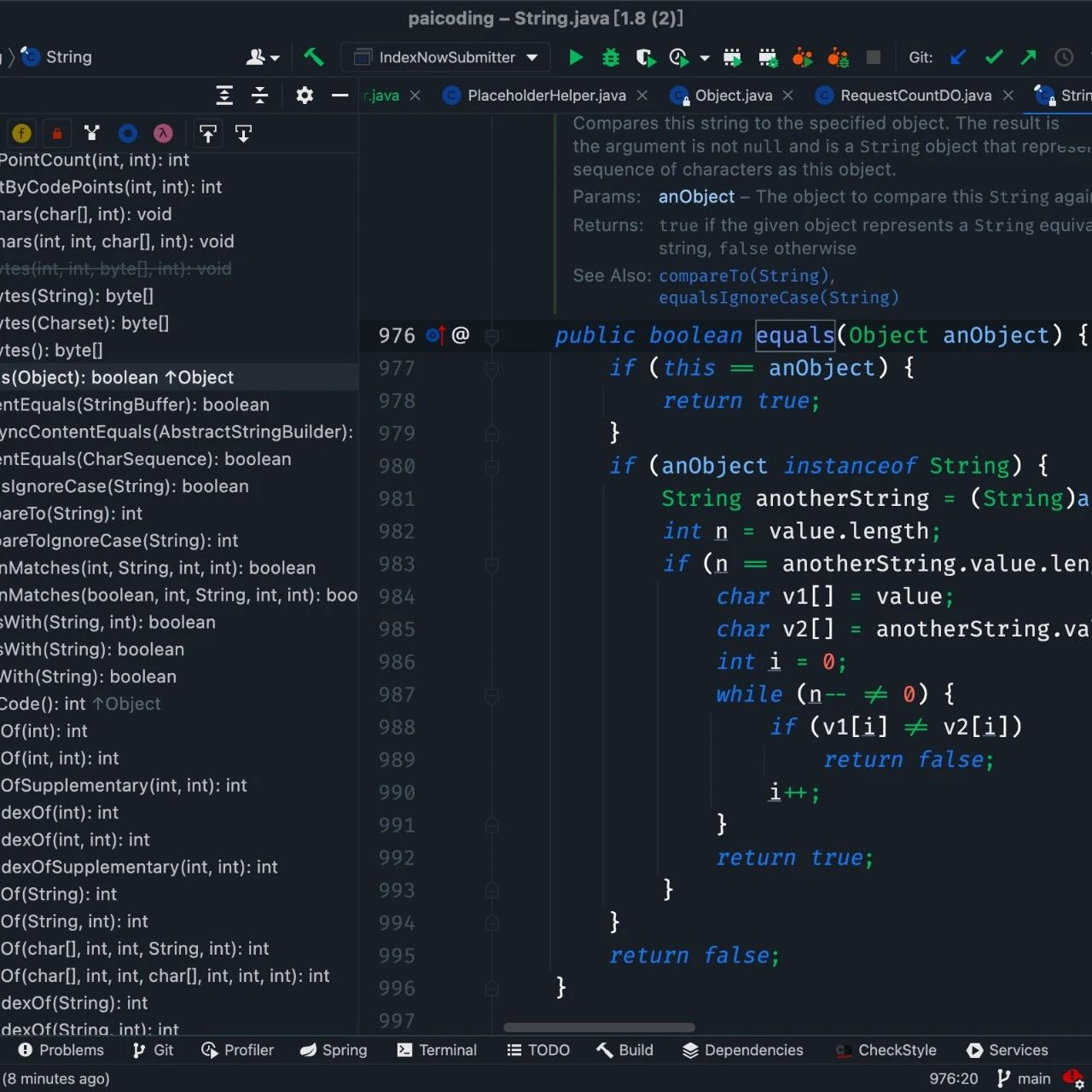
Task: Open the Dependencies tool window
Action: pyautogui.click(x=743, y=1050)
